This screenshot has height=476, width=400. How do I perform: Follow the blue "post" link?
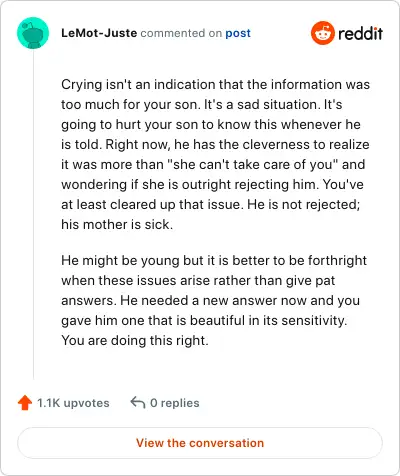[238, 33]
